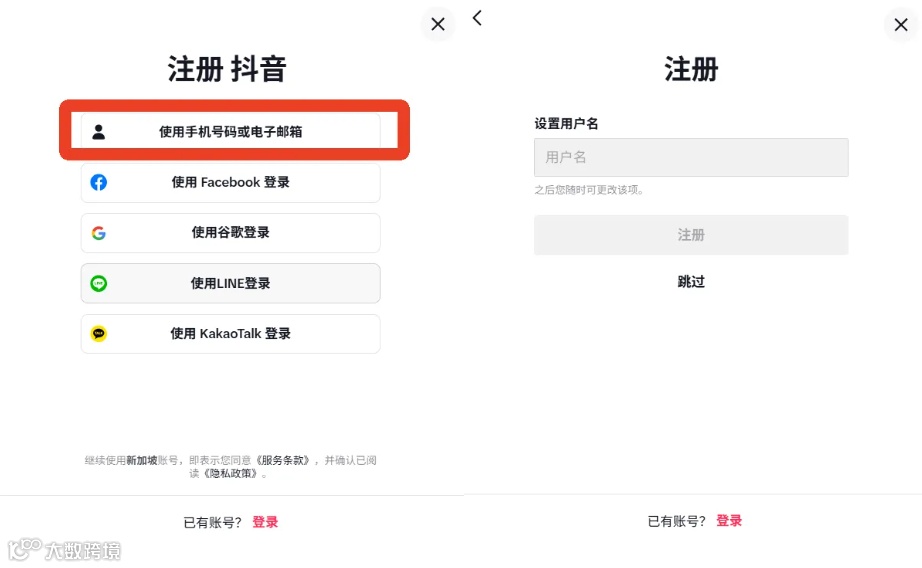This screenshot has width=922, height=568.
Task: Focus the 用户名 username input field
Action: coord(691,158)
